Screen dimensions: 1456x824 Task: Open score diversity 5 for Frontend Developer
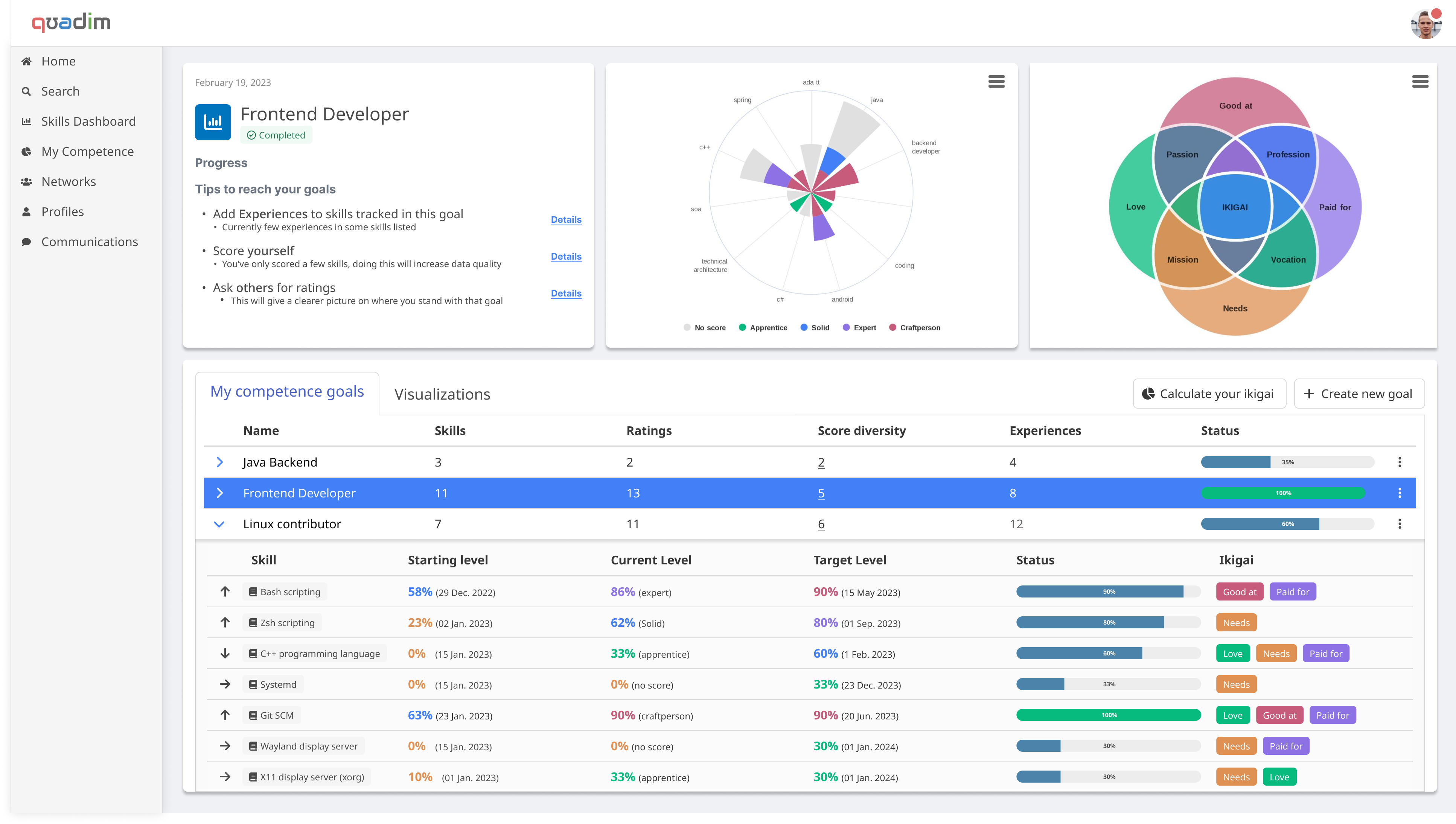coord(821,494)
